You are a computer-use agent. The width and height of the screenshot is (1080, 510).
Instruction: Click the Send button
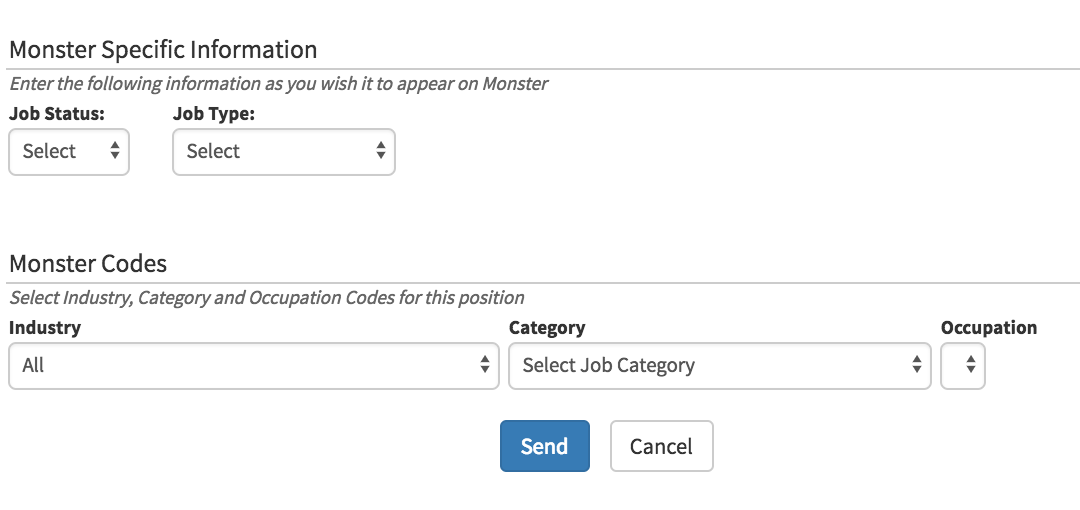click(544, 446)
